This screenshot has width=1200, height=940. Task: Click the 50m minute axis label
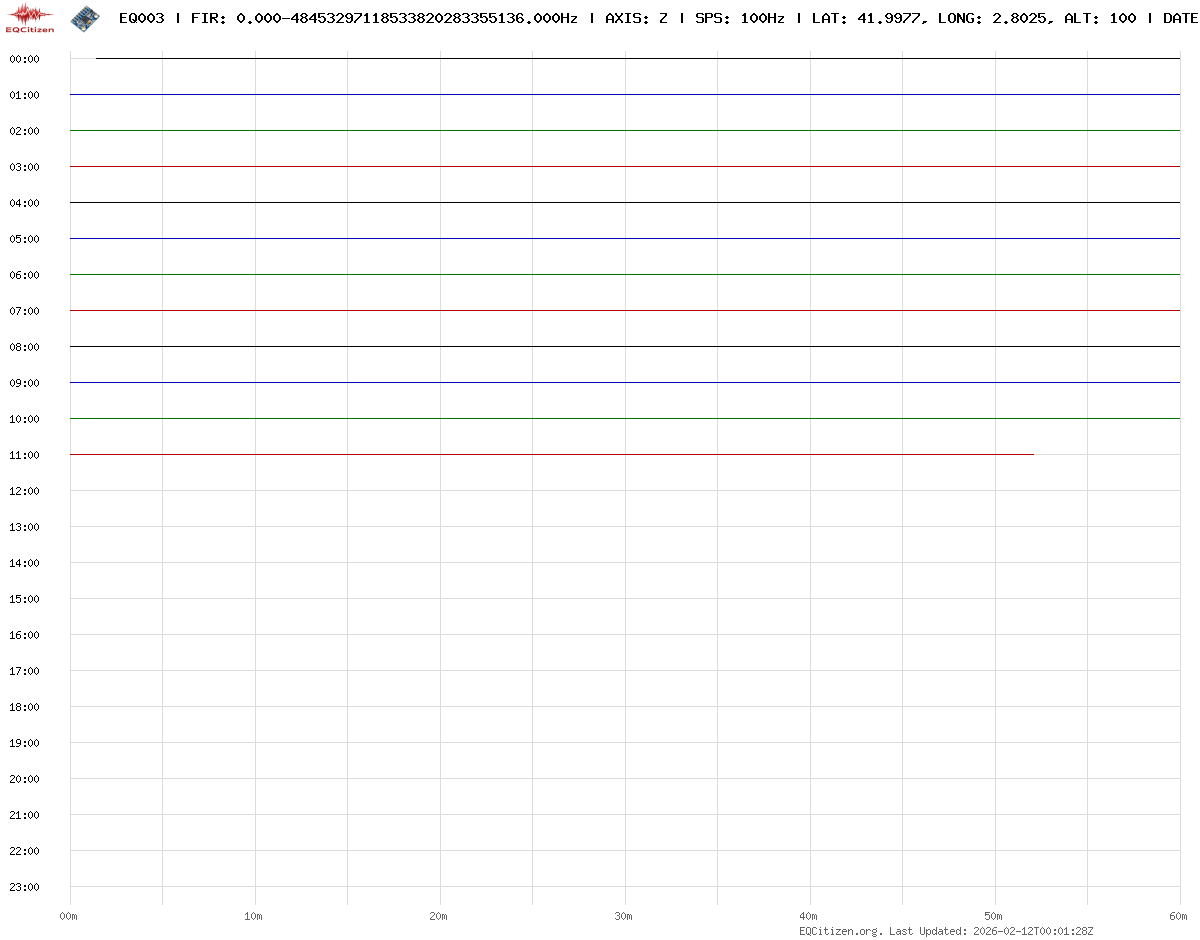click(x=994, y=916)
